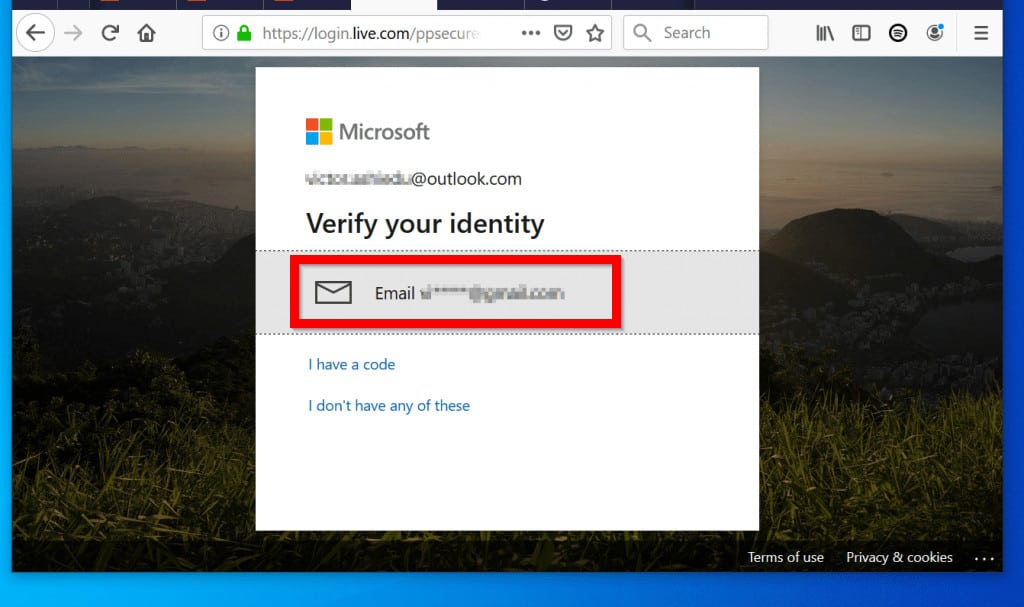Open the Firefox Account menu
Viewport: 1024px width, 607px height.
934,32
